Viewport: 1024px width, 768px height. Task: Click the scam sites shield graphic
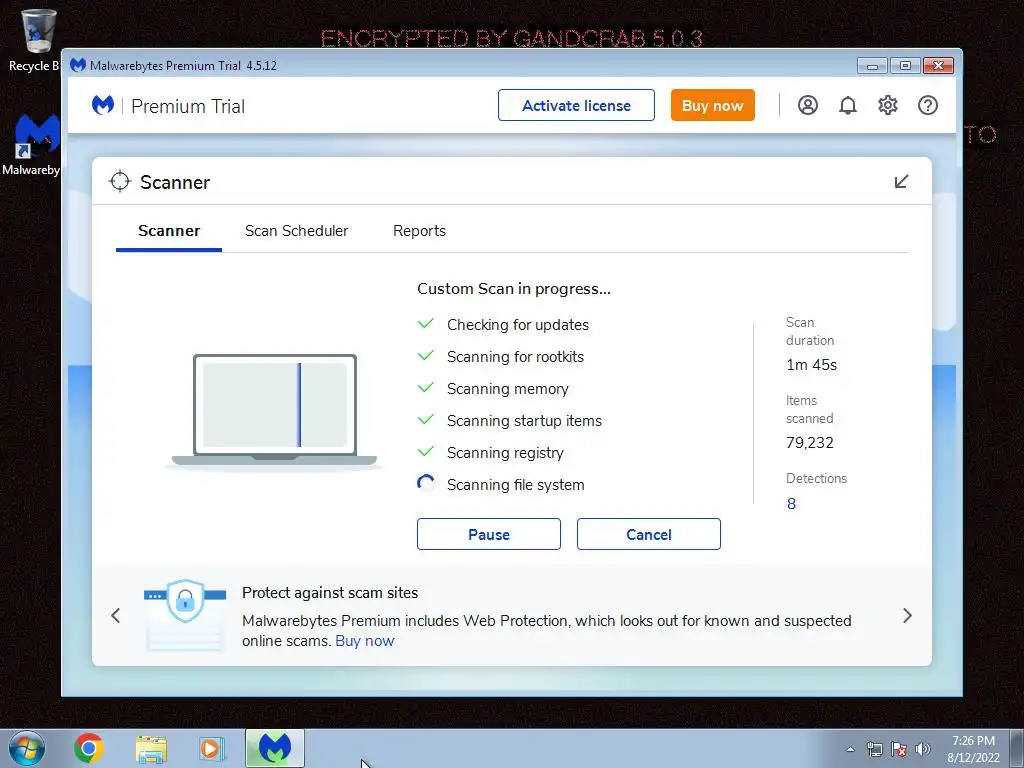tap(185, 614)
